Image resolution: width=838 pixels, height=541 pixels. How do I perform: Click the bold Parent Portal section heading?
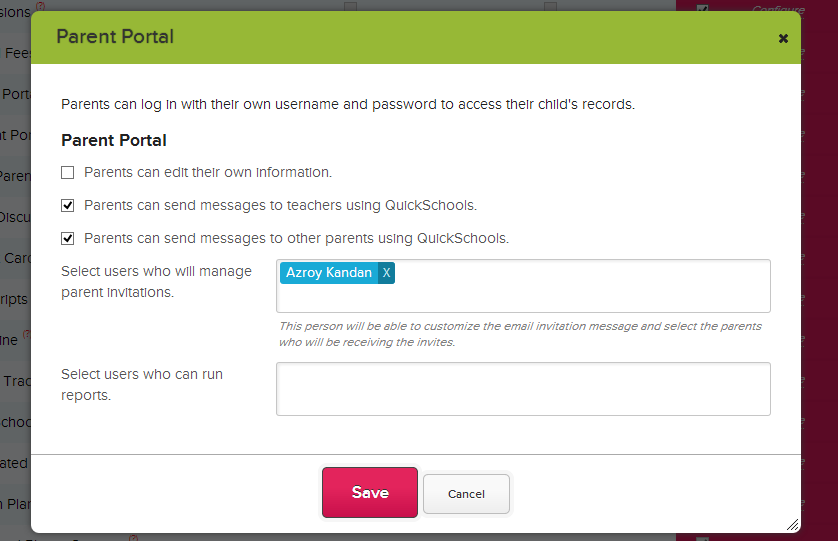(114, 140)
